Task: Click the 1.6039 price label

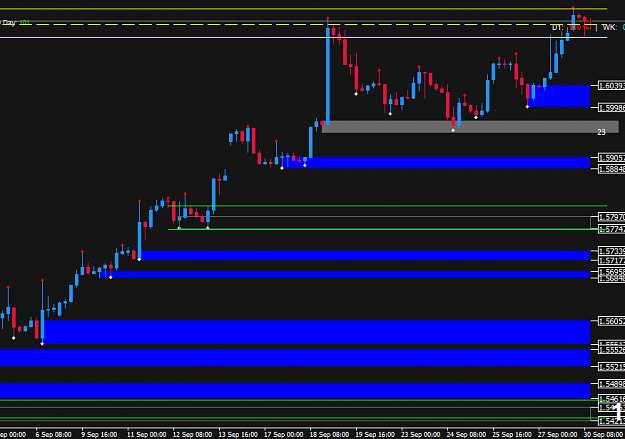Action: [x=611, y=86]
